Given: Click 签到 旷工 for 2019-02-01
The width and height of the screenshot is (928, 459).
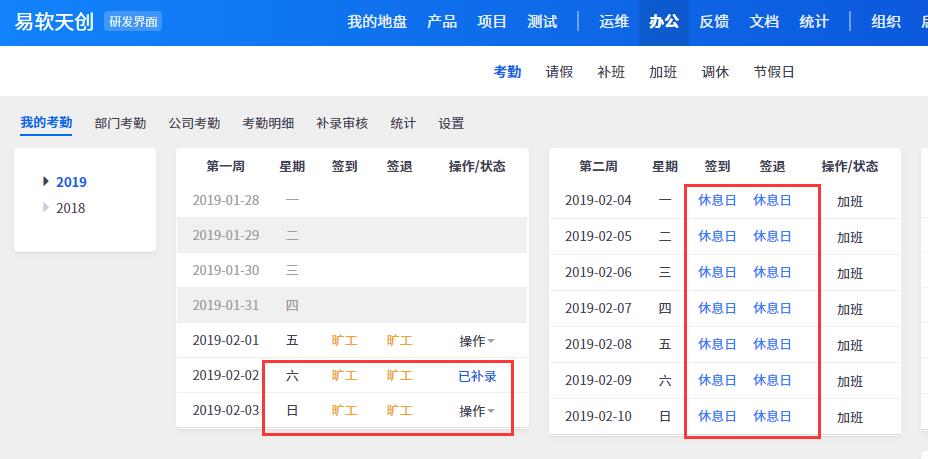Looking at the screenshot, I should point(344,341).
